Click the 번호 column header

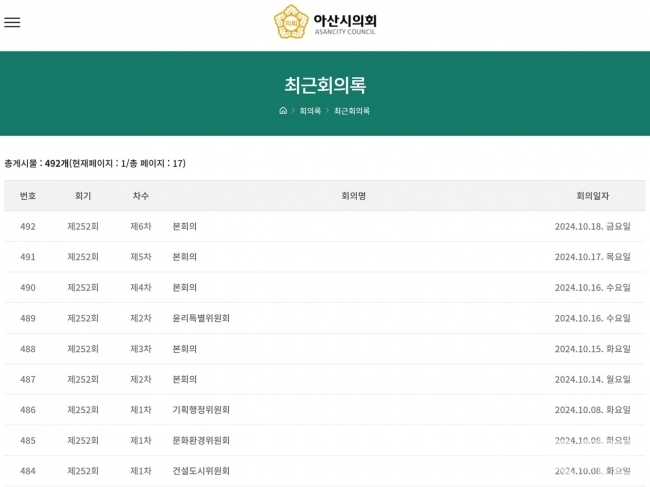pyautogui.click(x=28, y=196)
